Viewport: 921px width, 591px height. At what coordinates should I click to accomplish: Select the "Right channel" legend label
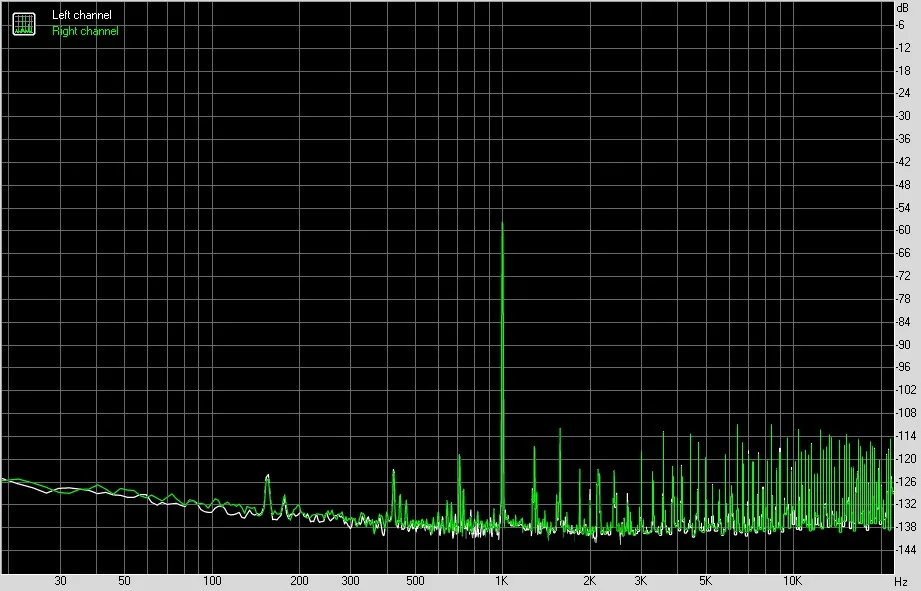85,31
